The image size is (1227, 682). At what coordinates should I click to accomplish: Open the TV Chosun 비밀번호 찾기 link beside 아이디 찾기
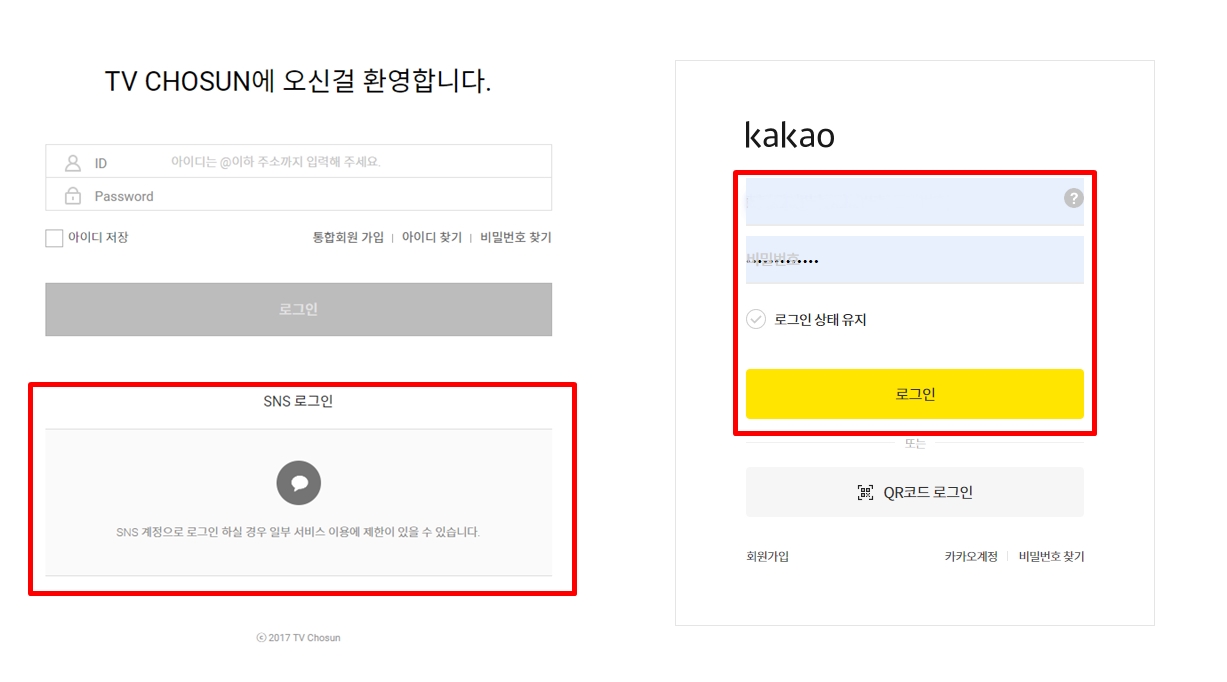click(516, 238)
